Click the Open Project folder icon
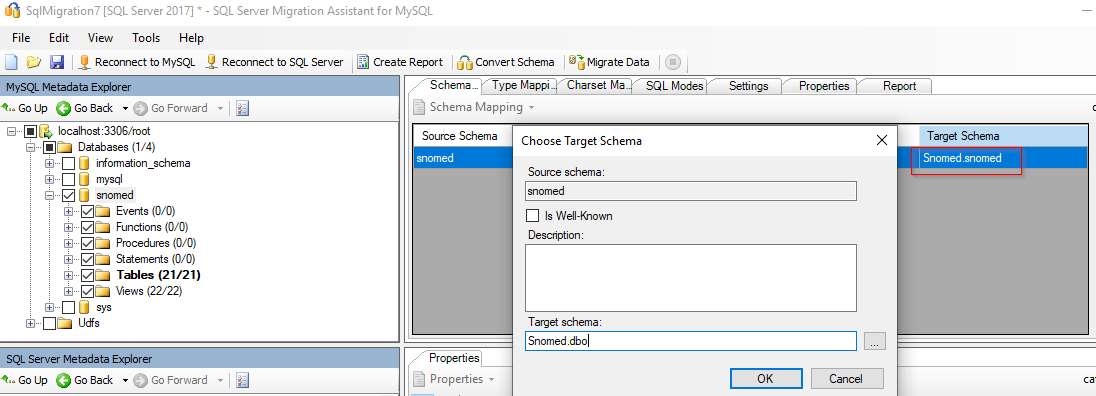The width and height of the screenshot is (1096, 396). (x=34, y=62)
